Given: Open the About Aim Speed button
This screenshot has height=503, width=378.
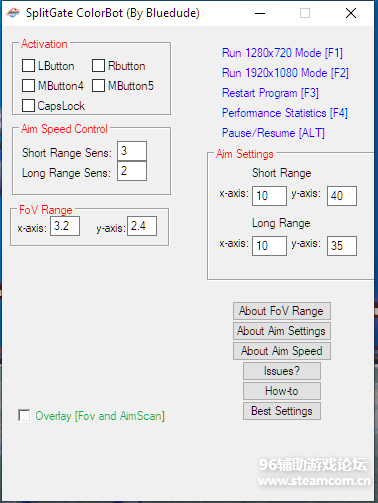Looking at the screenshot, I should pyautogui.click(x=282, y=351).
